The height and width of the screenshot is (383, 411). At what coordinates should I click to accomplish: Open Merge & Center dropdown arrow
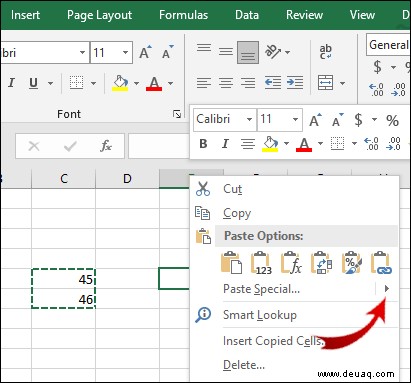pyautogui.click(x=342, y=83)
